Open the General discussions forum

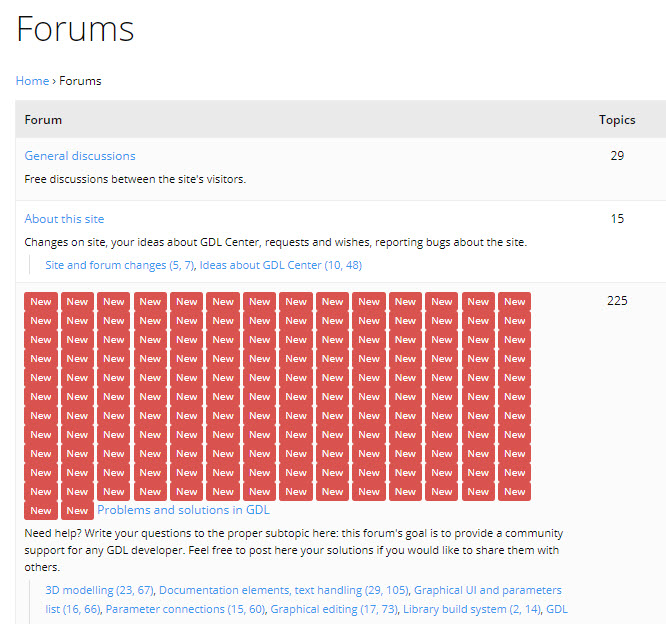coord(80,156)
